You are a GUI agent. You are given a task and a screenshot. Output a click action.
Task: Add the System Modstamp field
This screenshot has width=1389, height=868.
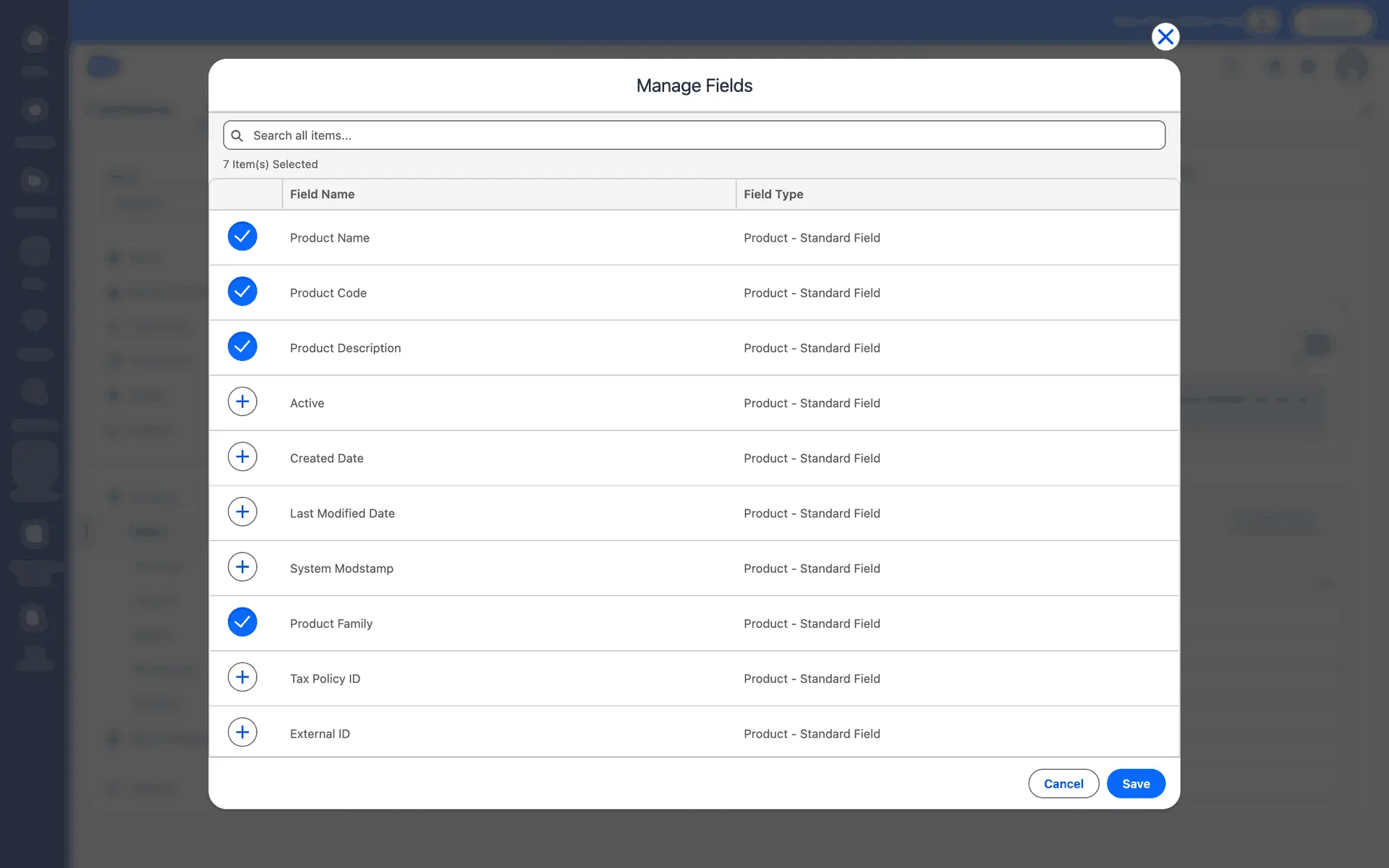pos(242,566)
